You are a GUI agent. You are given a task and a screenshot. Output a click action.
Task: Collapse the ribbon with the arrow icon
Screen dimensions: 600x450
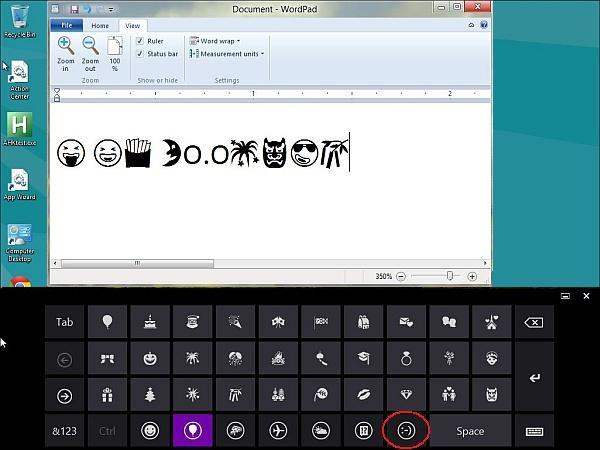471,25
